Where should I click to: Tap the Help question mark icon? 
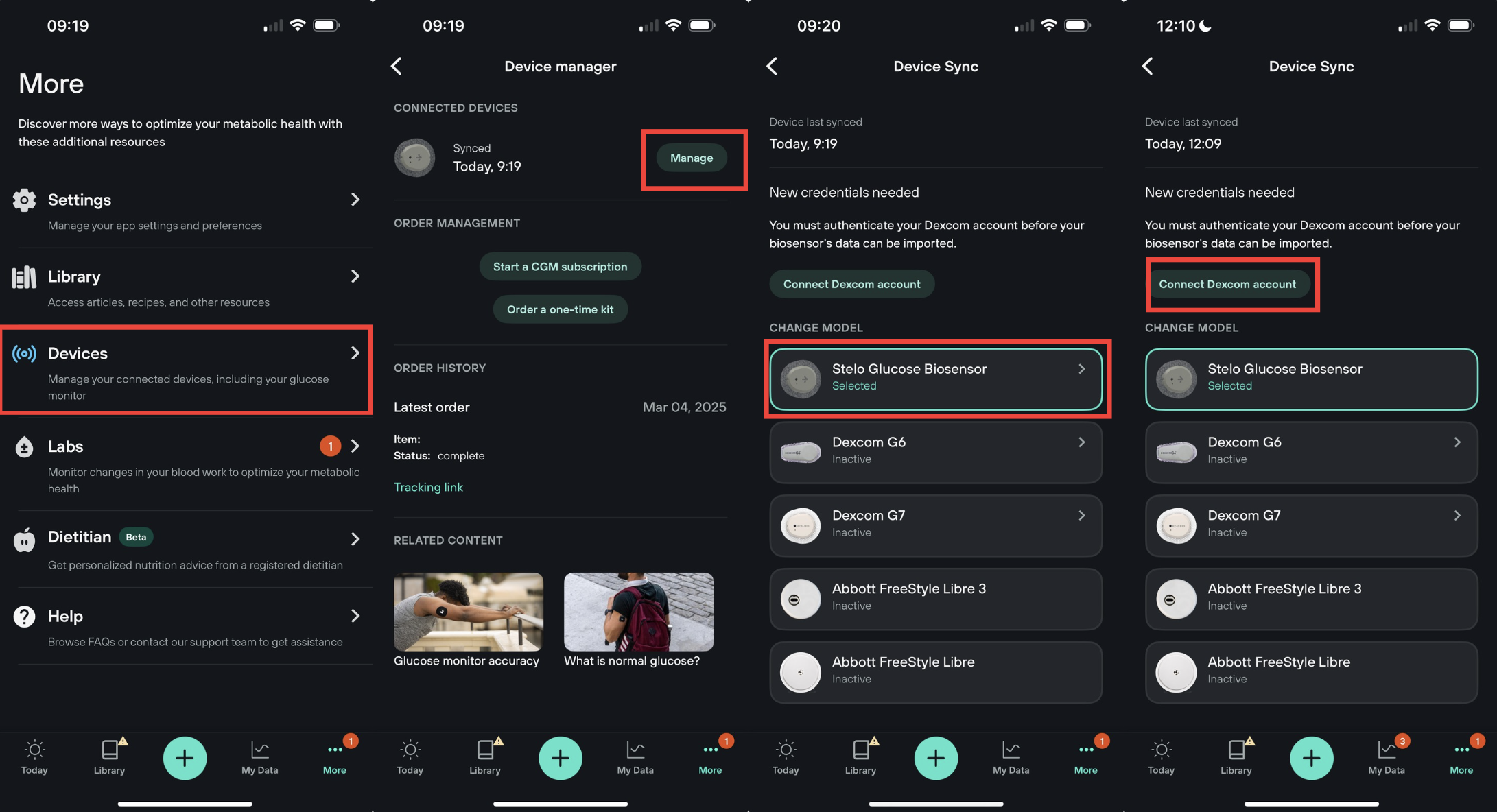pos(24,617)
